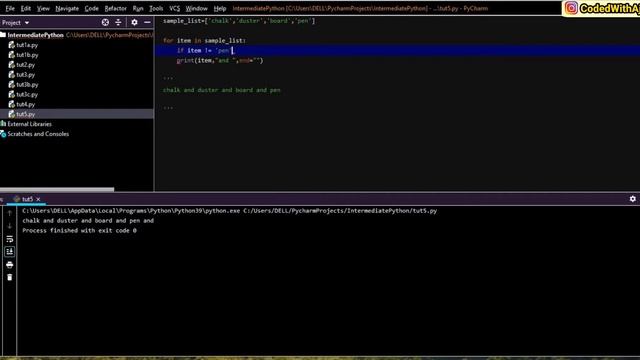Image resolution: width=640 pixels, height=360 pixels.
Task: Click the Python file icon of tut1a.py
Action: 11,45
